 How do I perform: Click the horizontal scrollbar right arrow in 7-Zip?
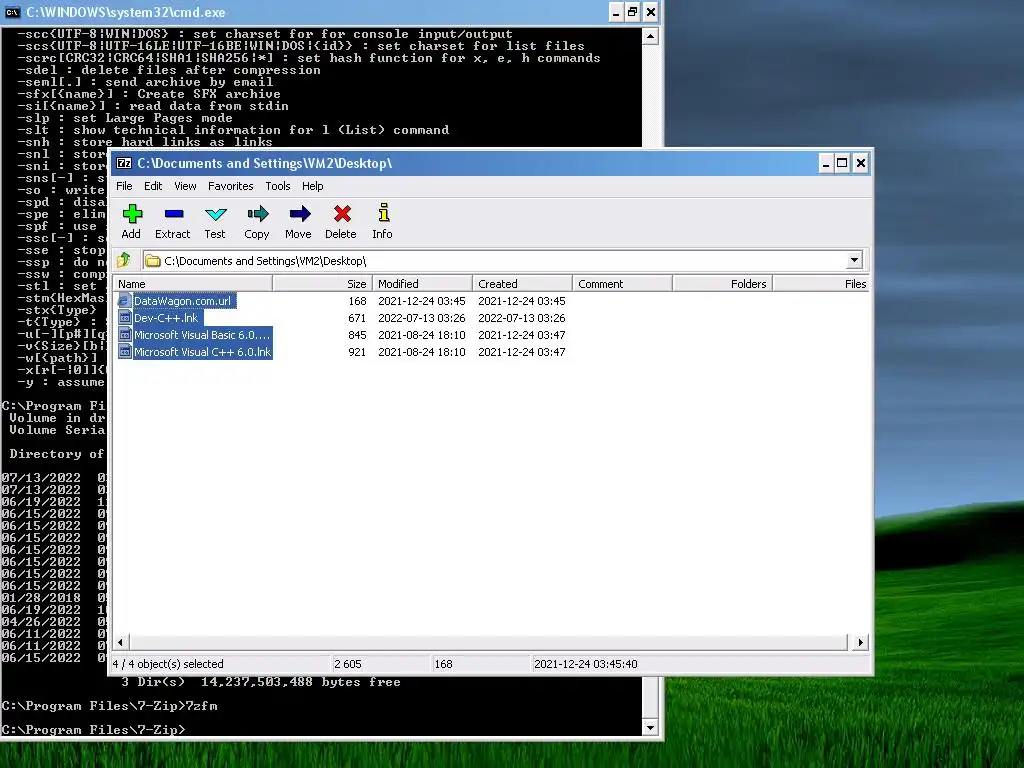click(860, 642)
